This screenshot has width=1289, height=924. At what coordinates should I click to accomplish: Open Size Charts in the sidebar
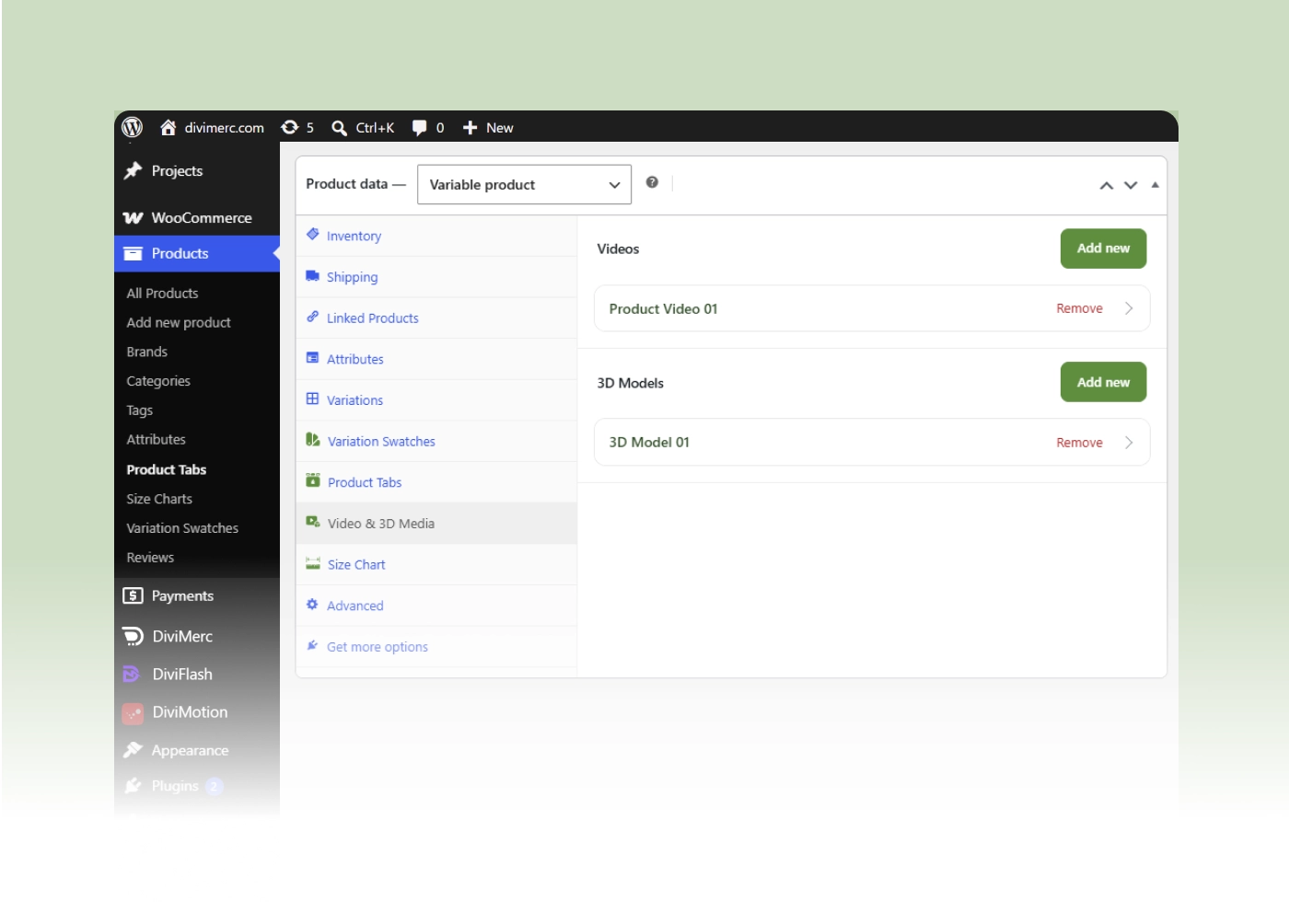click(x=159, y=499)
